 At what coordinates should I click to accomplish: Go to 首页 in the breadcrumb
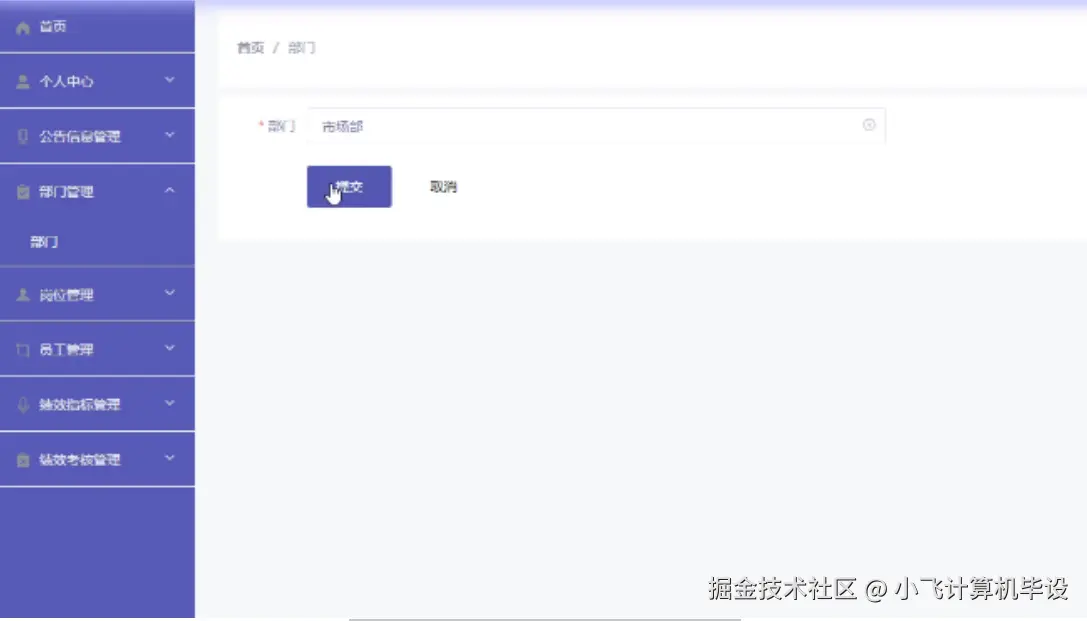pos(250,48)
